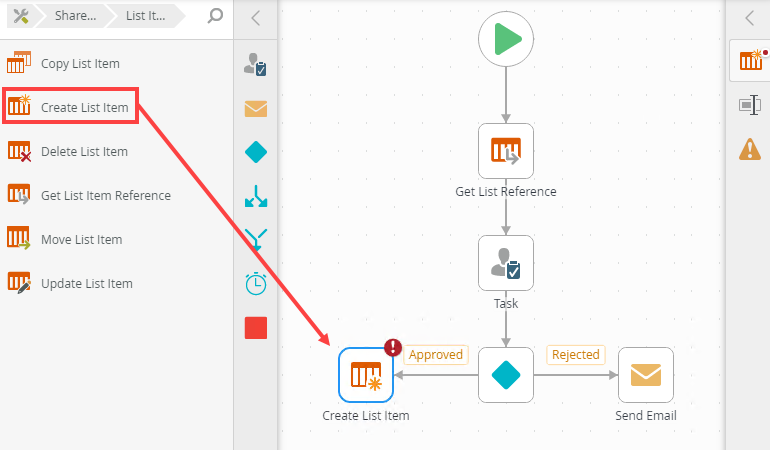Open the Share... breadcrumb
770x450 pixels.
(x=75, y=16)
